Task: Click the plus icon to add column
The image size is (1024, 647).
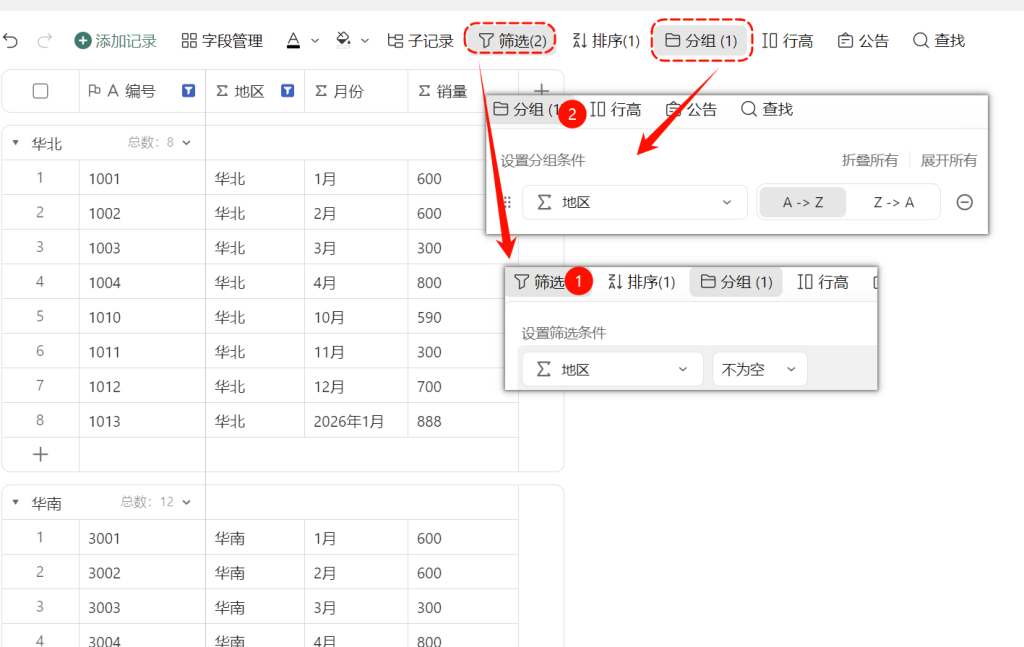Action: click(541, 89)
